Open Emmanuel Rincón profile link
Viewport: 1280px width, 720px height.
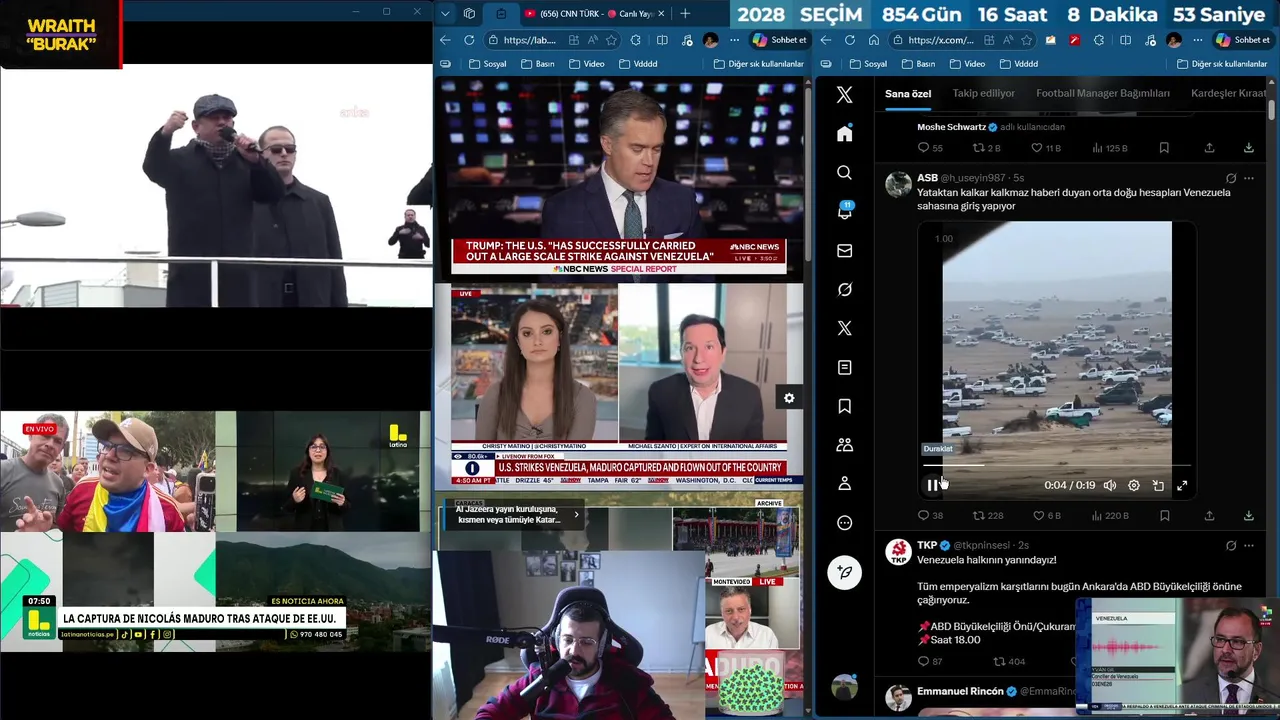(x=960, y=691)
